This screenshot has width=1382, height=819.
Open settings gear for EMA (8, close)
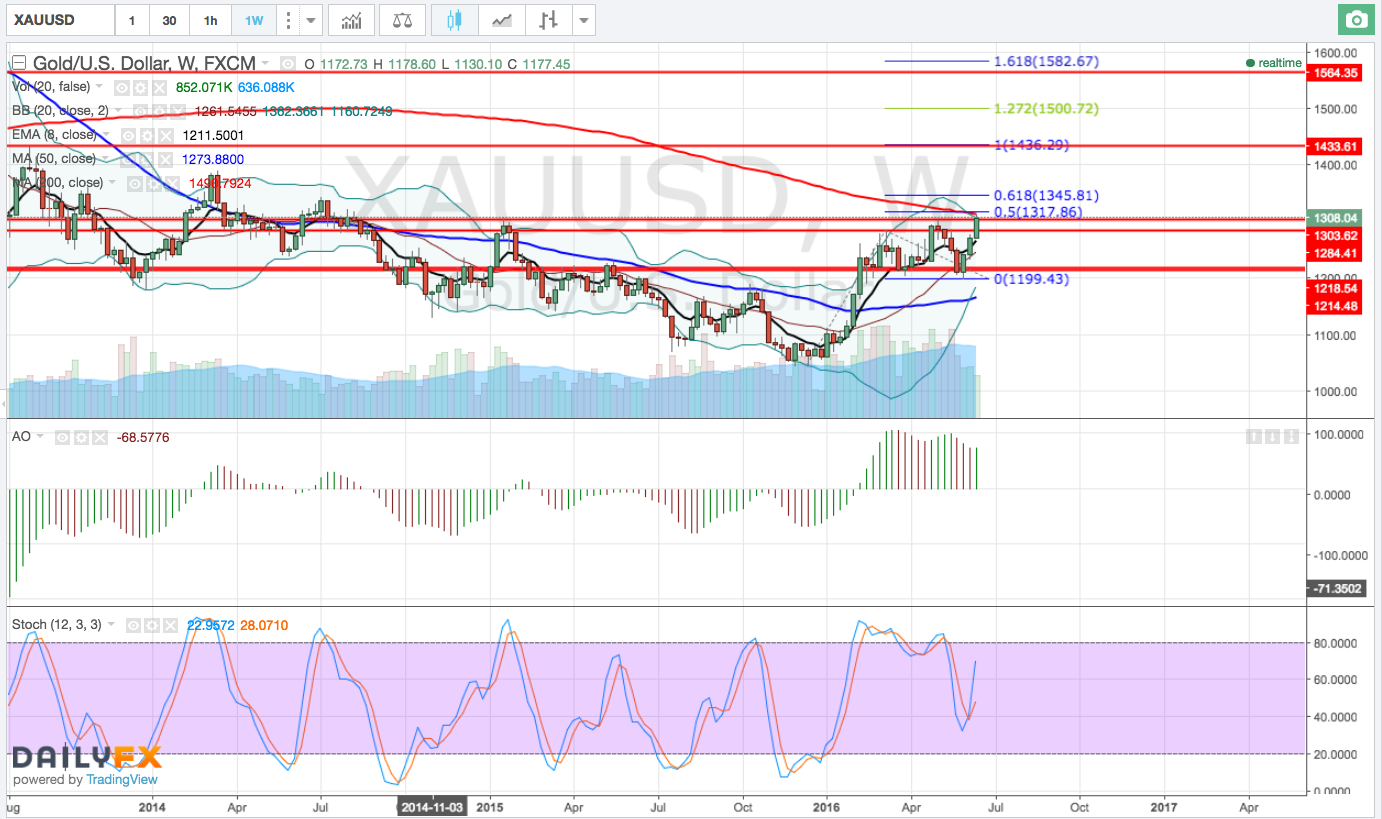point(147,135)
